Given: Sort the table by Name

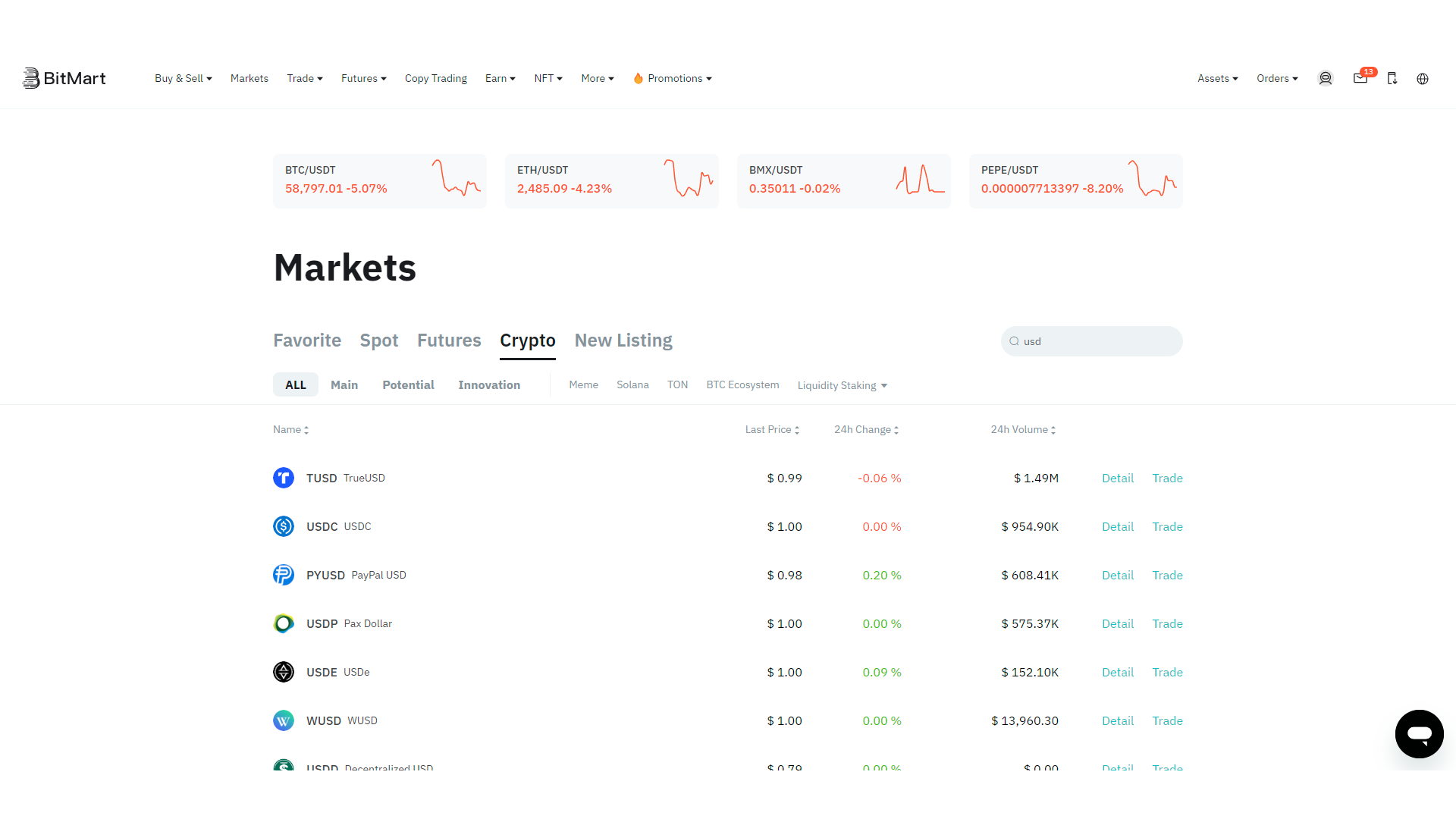Looking at the screenshot, I should point(291,429).
